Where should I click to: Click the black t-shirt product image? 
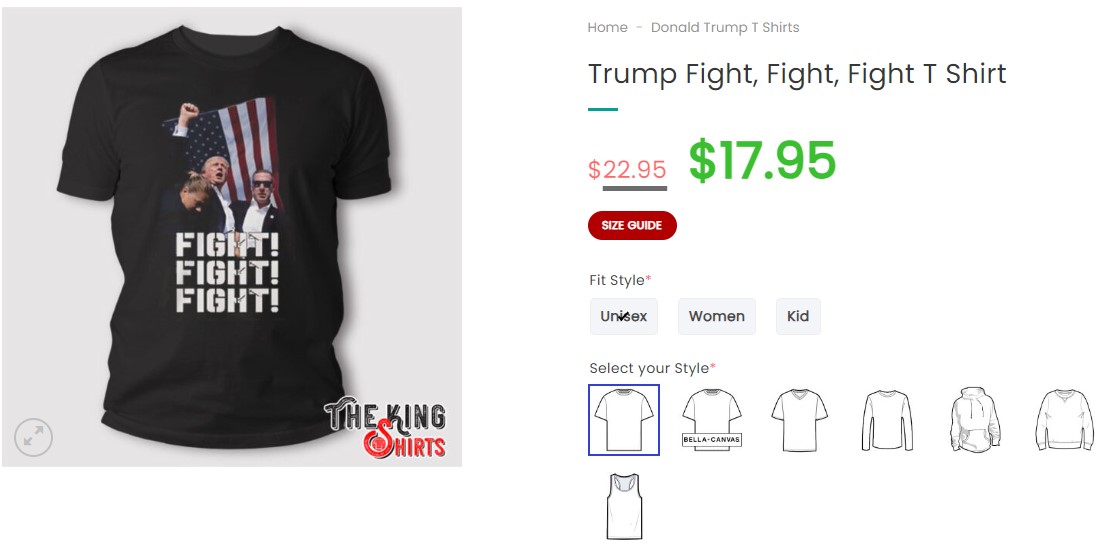tap(232, 237)
